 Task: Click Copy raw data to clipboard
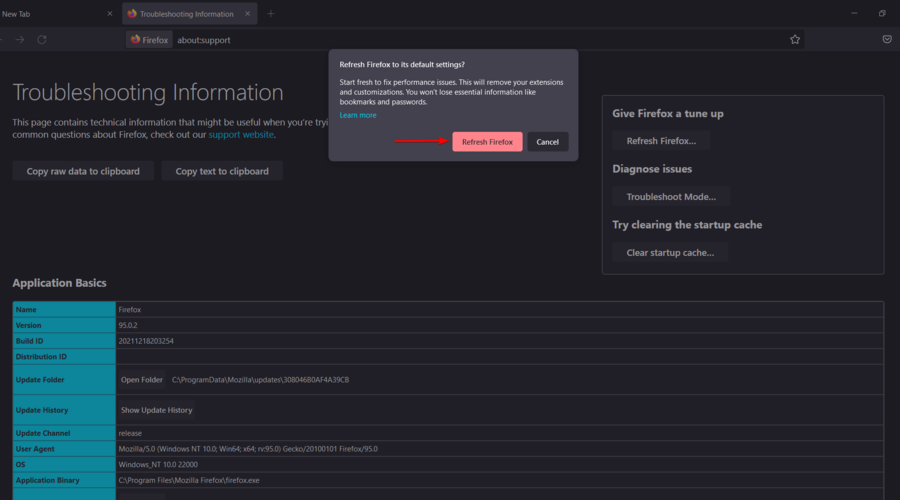click(x=83, y=171)
